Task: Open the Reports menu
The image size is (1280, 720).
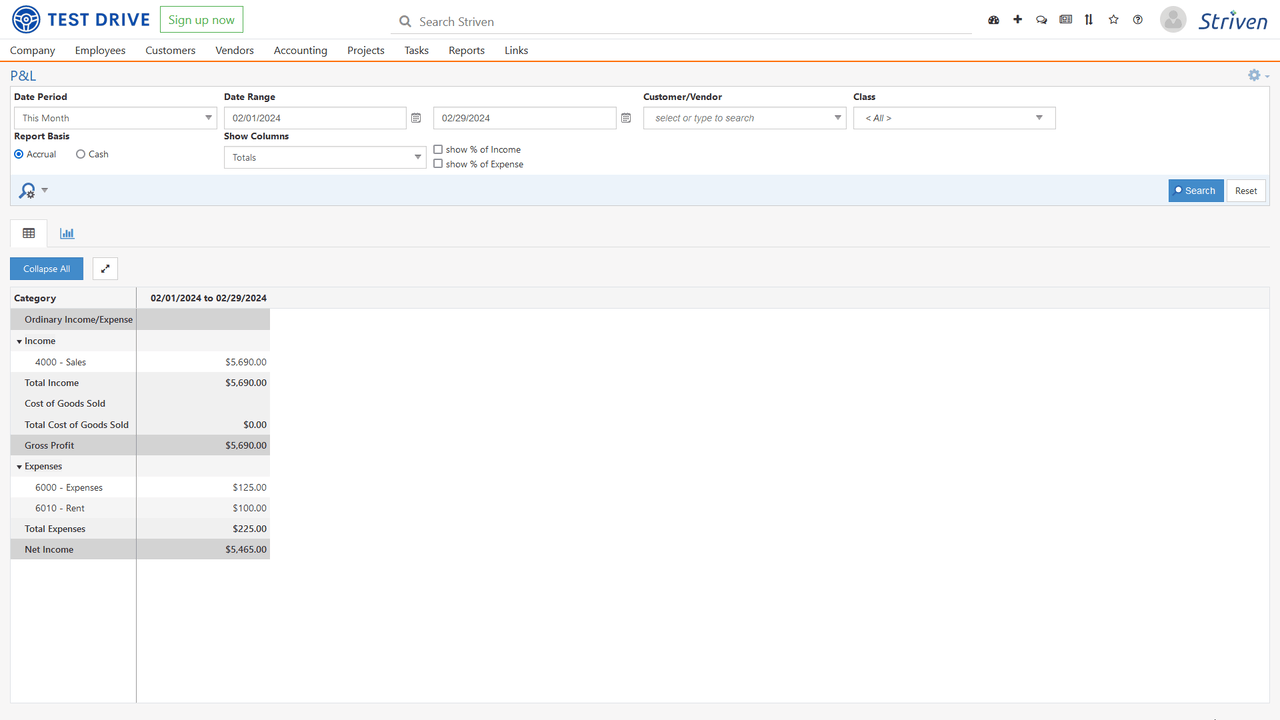Action: click(466, 50)
